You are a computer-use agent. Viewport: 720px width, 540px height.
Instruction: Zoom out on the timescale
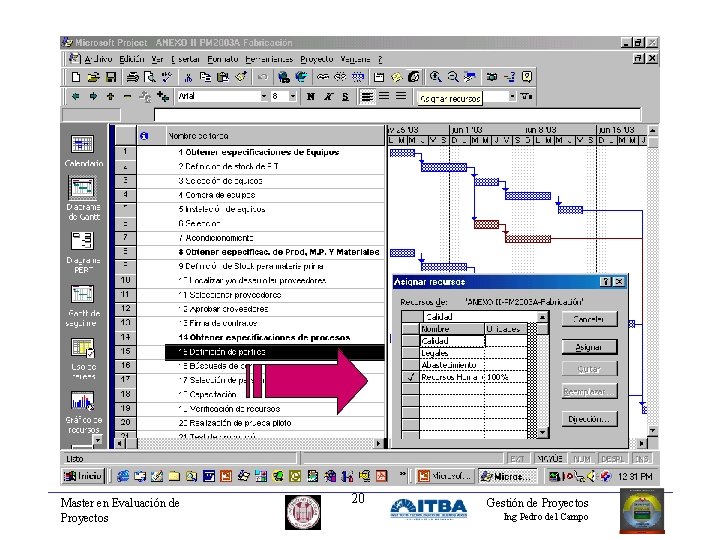453,77
